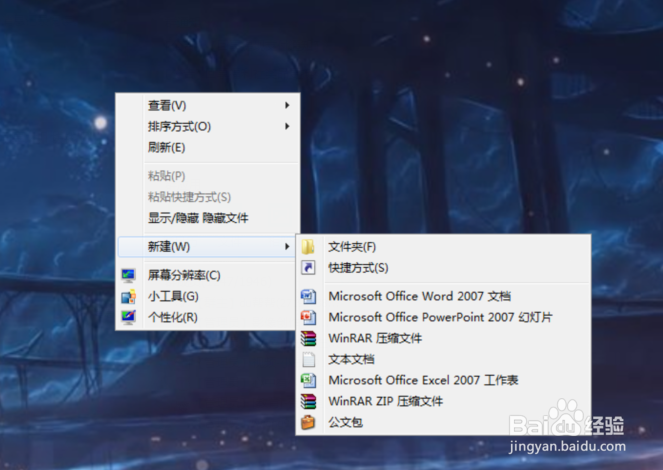The height and width of the screenshot is (470, 663).
Task: Open 屏幕分辨率(C) from the context menu
Action: 208,276
